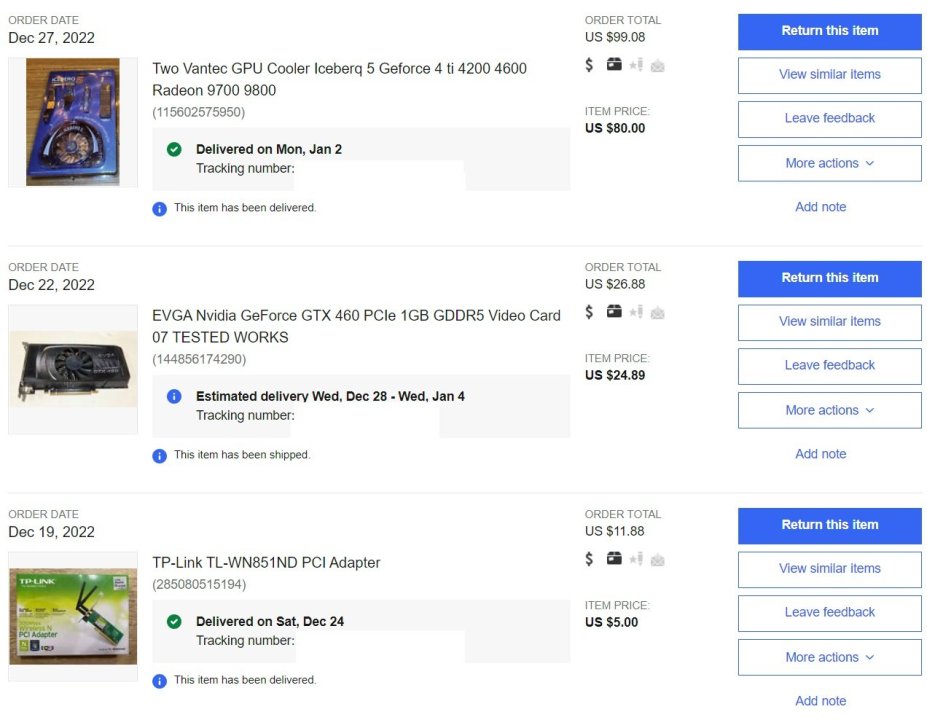Click the green checkmark beside Delivered on Sat, Dec 24
The height and width of the screenshot is (720, 927).
174,621
